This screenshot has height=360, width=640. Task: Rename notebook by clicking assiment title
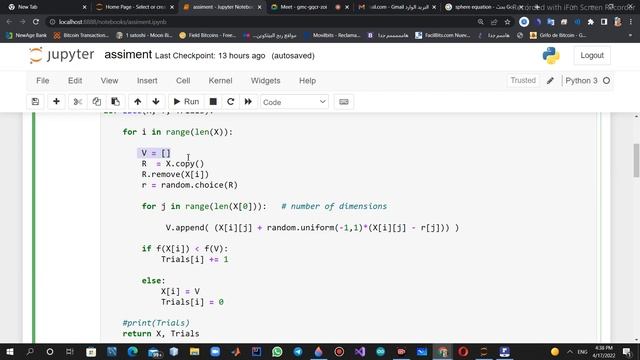click(x=128, y=54)
